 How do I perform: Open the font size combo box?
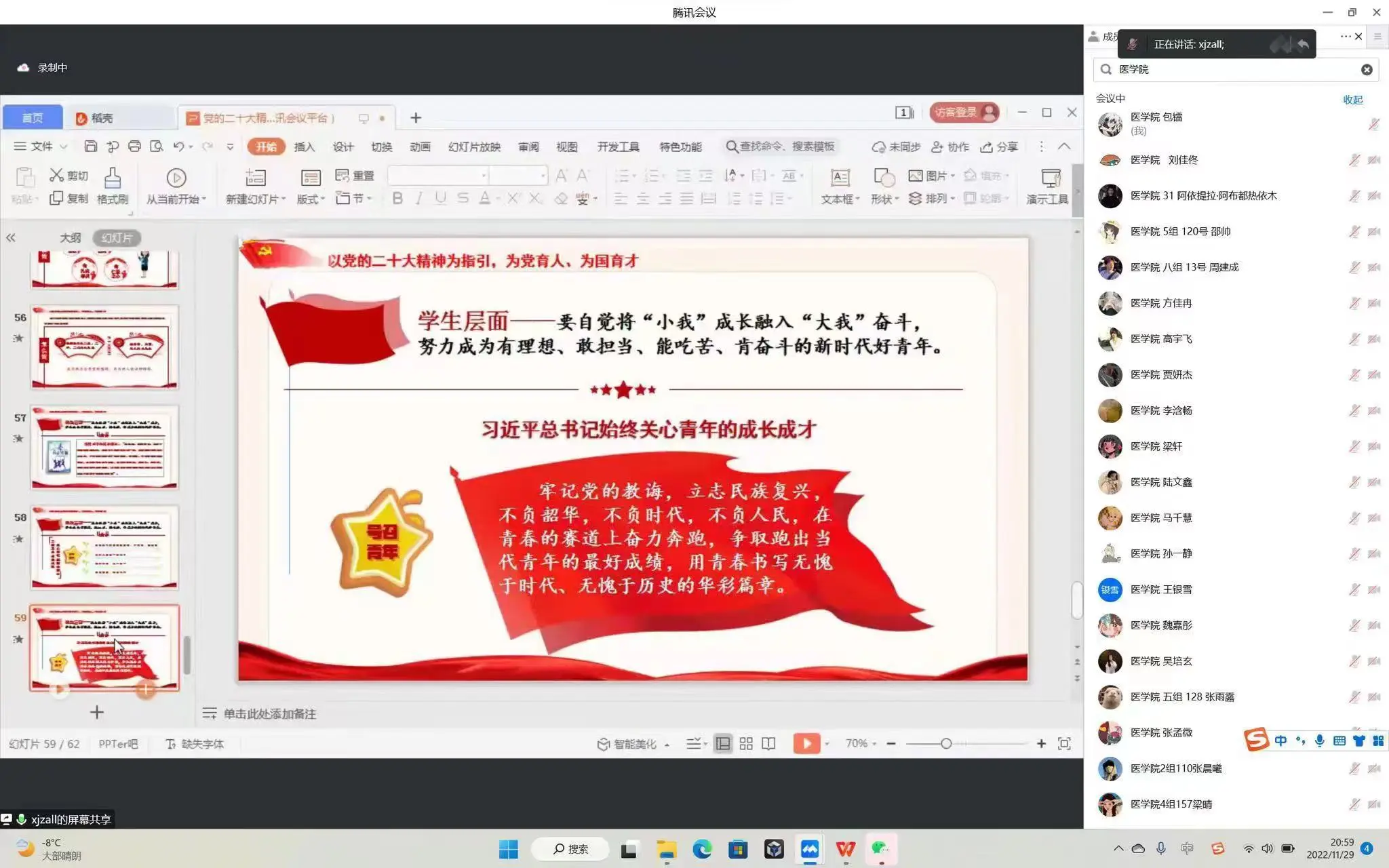[x=518, y=176]
